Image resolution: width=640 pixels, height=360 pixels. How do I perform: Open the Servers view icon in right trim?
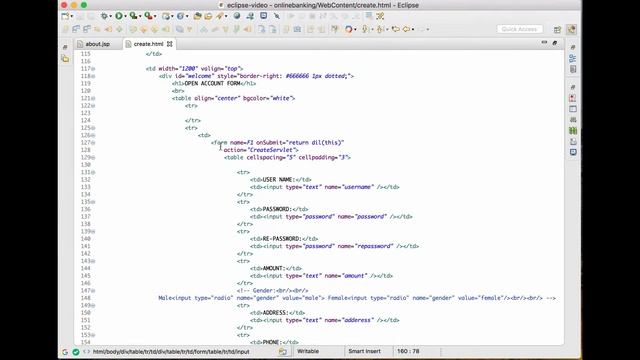click(x=573, y=120)
